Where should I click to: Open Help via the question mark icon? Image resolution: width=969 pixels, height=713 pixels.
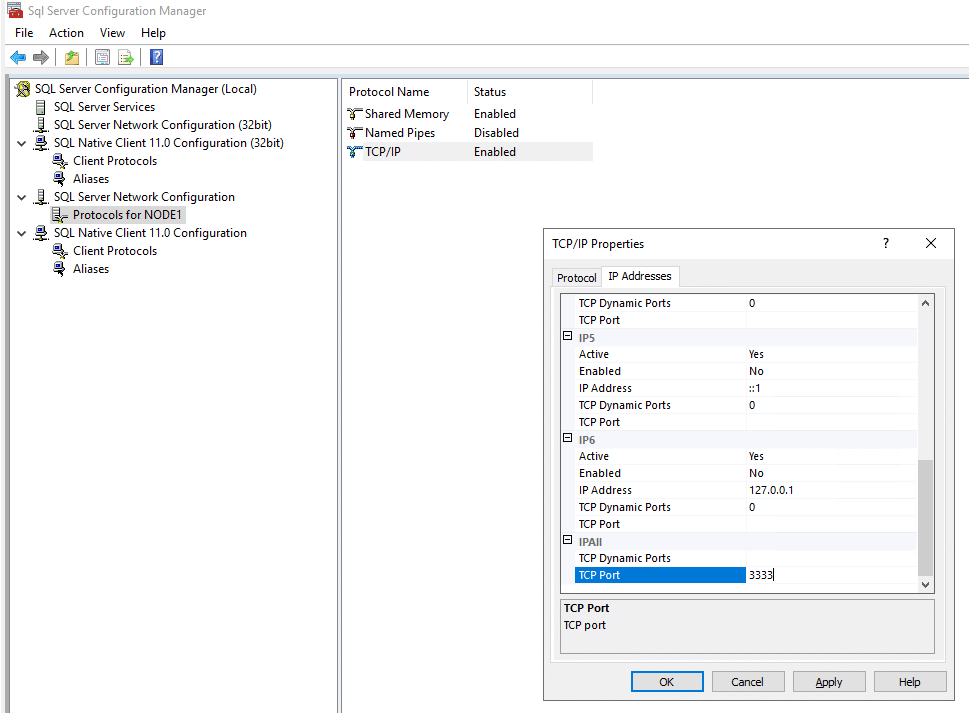[x=155, y=57]
